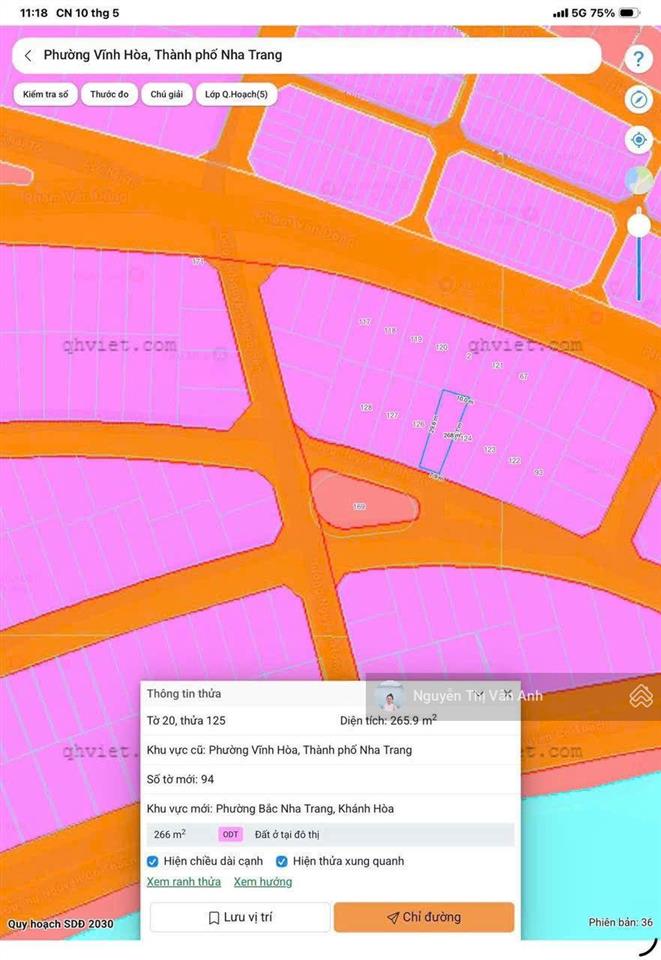Select parcel 122 on the map

[x=514, y=460]
